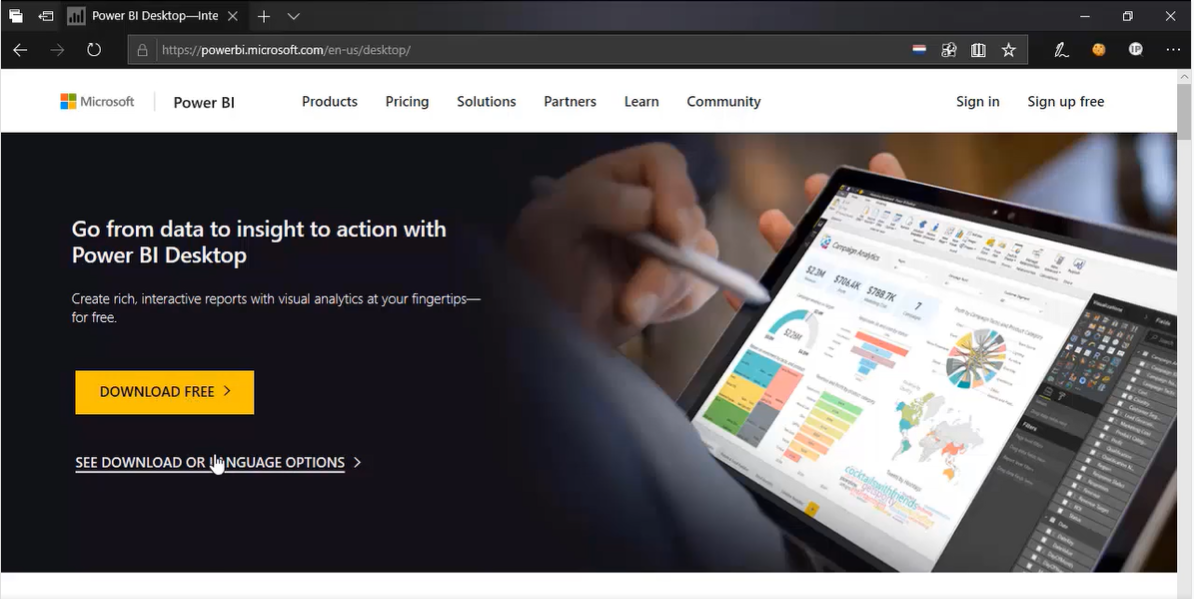Open the Learn nav menu
The height and width of the screenshot is (599, 1194).
coord(641,101)
